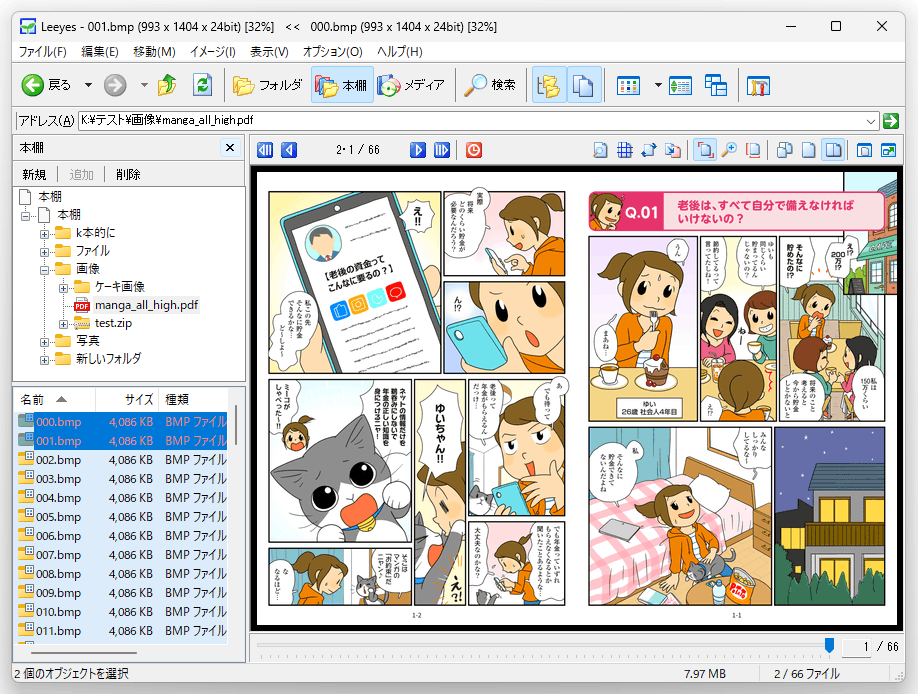Click the red slideshow timer icon

(474, 151)
